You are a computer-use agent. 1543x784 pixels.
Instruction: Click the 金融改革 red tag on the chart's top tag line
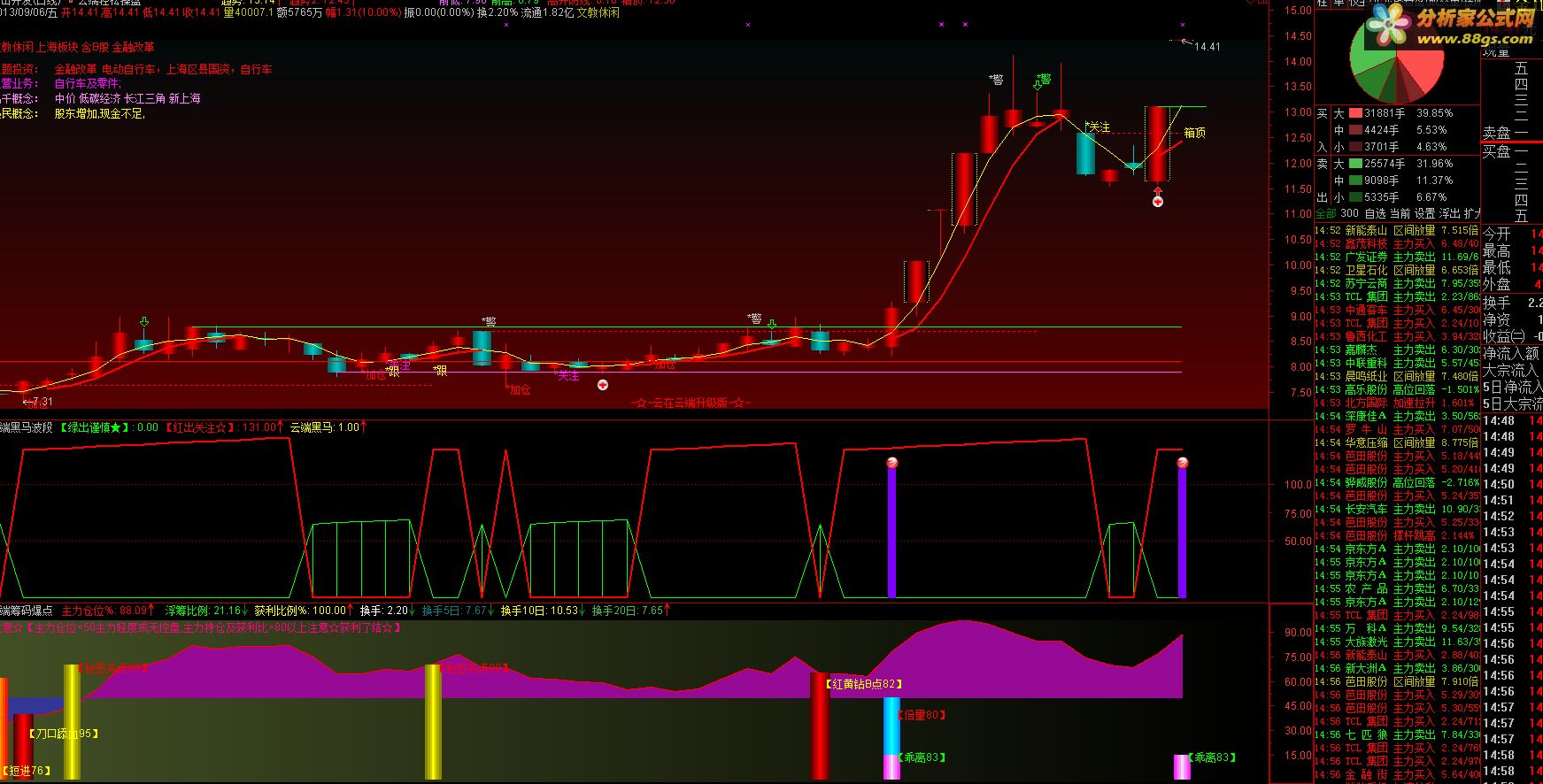point(133,47)
